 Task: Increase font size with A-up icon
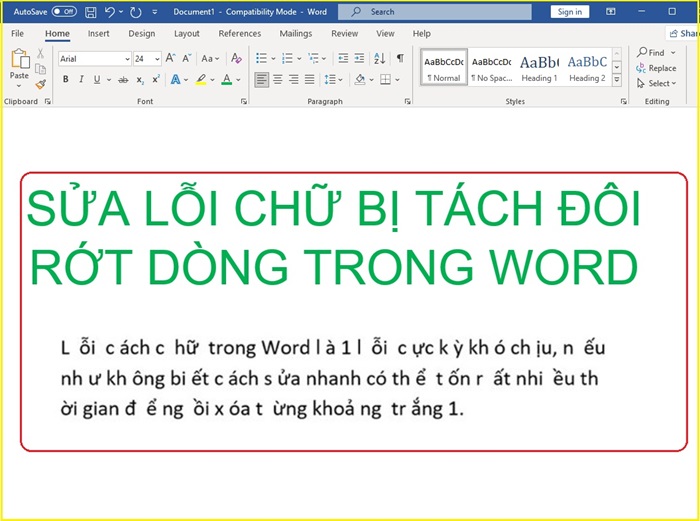(170, 58)
